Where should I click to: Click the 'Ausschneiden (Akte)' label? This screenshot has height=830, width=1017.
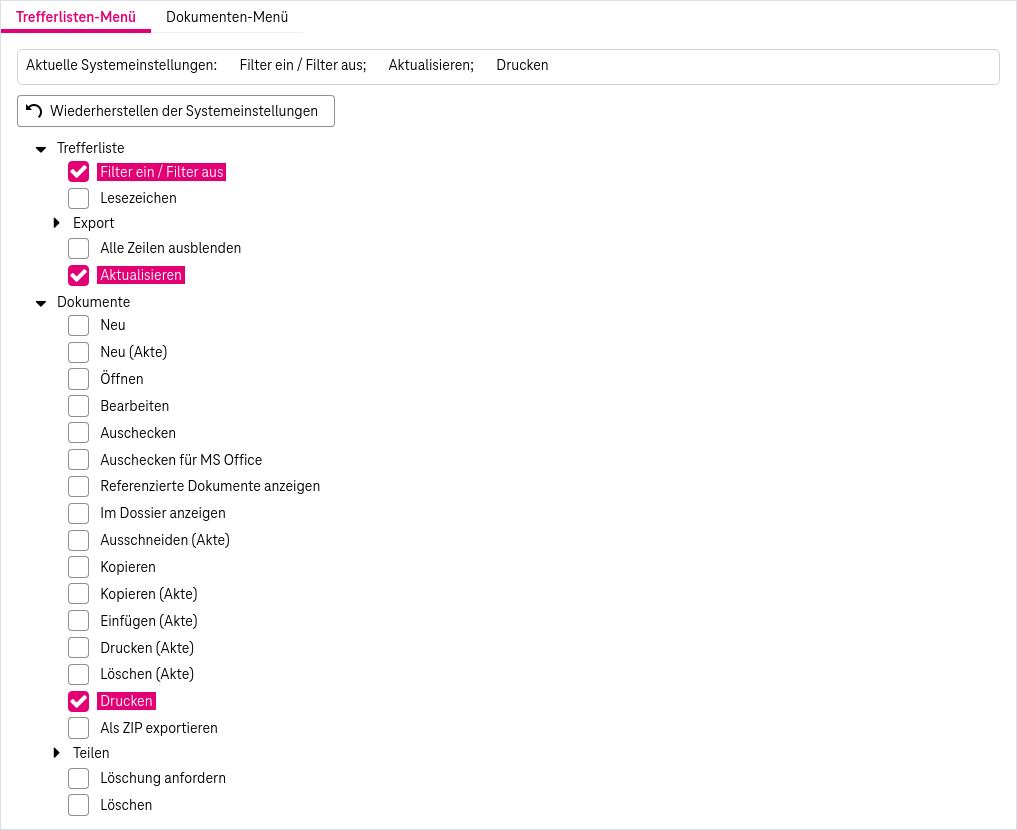165,540
